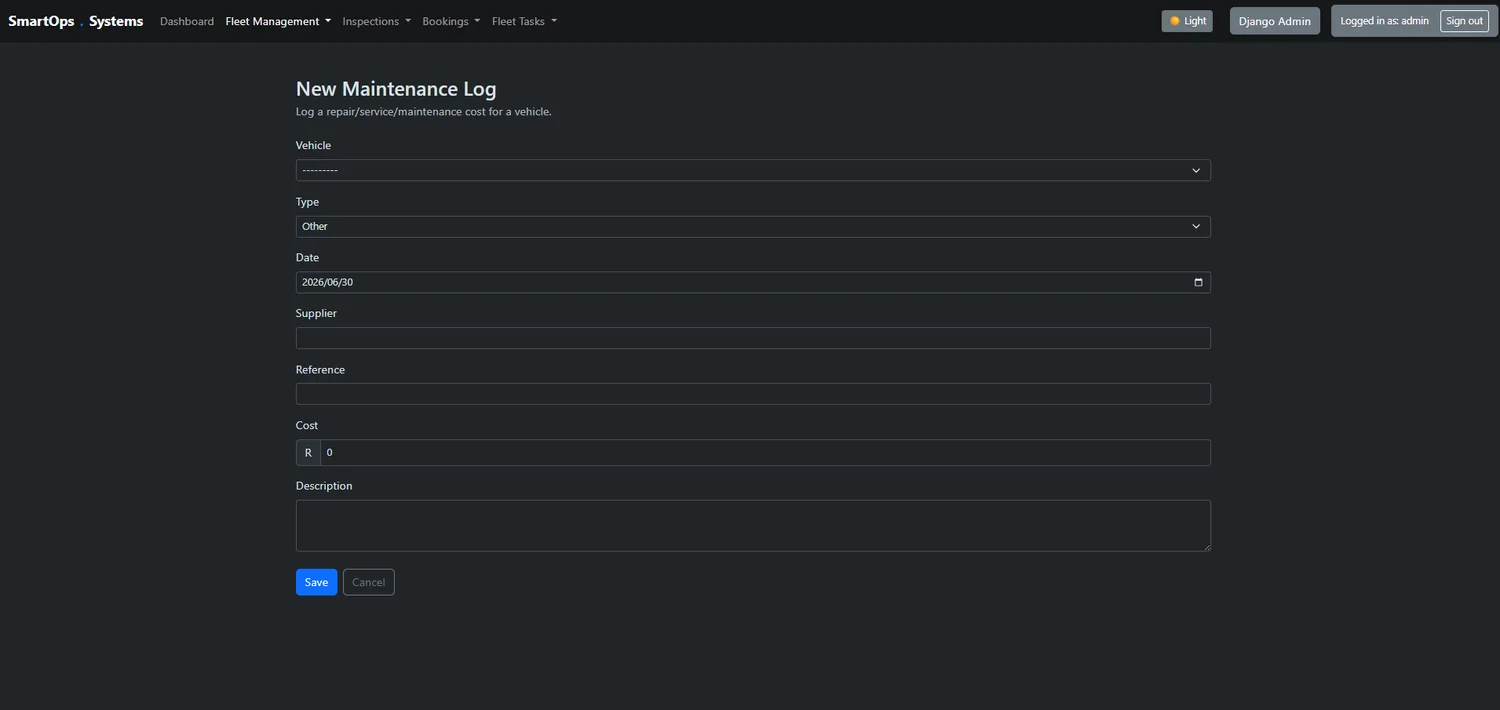This screenshot has height=710, width=1500.
Task: Click into the Supplier field
Action: 753,338
